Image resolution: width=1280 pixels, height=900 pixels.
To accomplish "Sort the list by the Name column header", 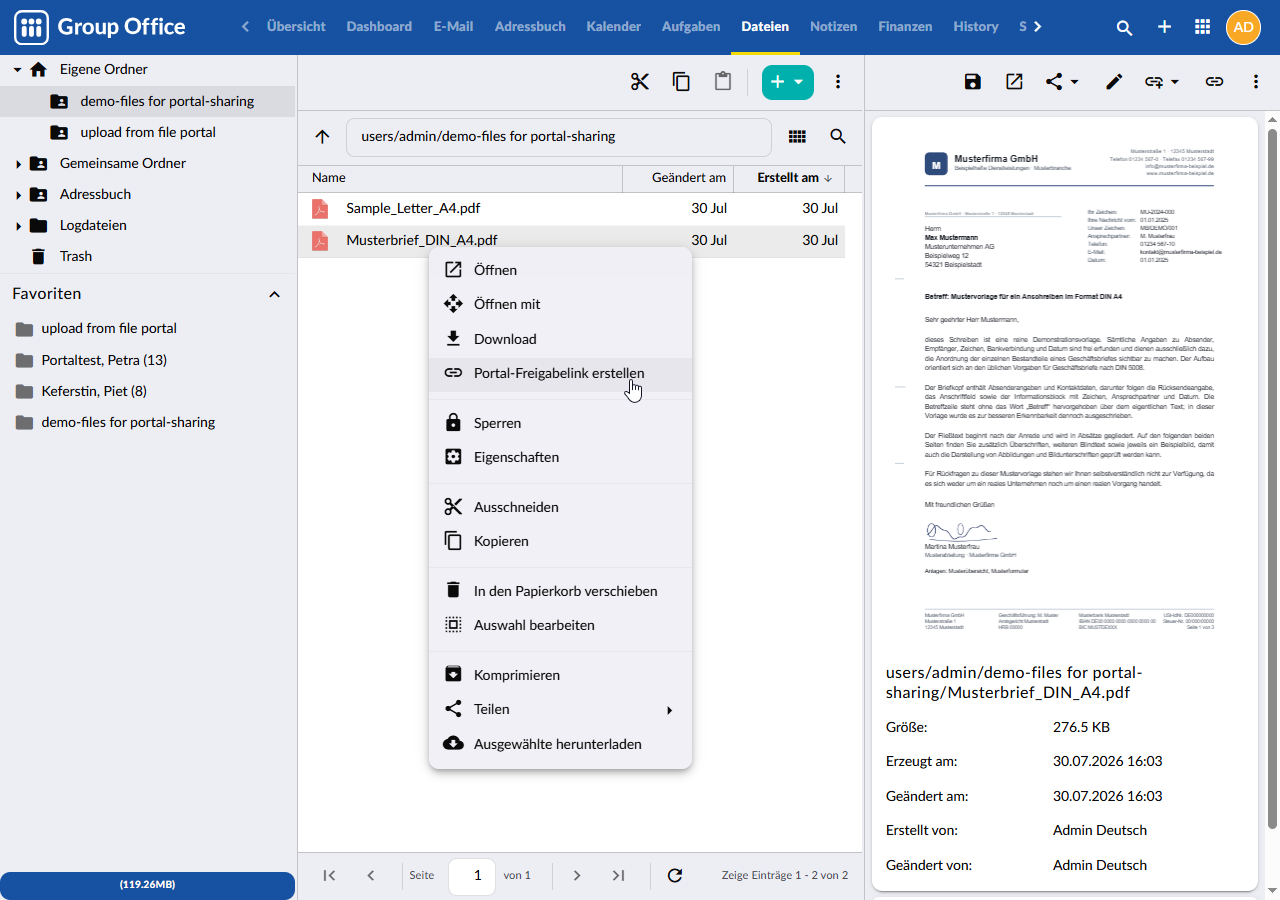I will [460, 178].
